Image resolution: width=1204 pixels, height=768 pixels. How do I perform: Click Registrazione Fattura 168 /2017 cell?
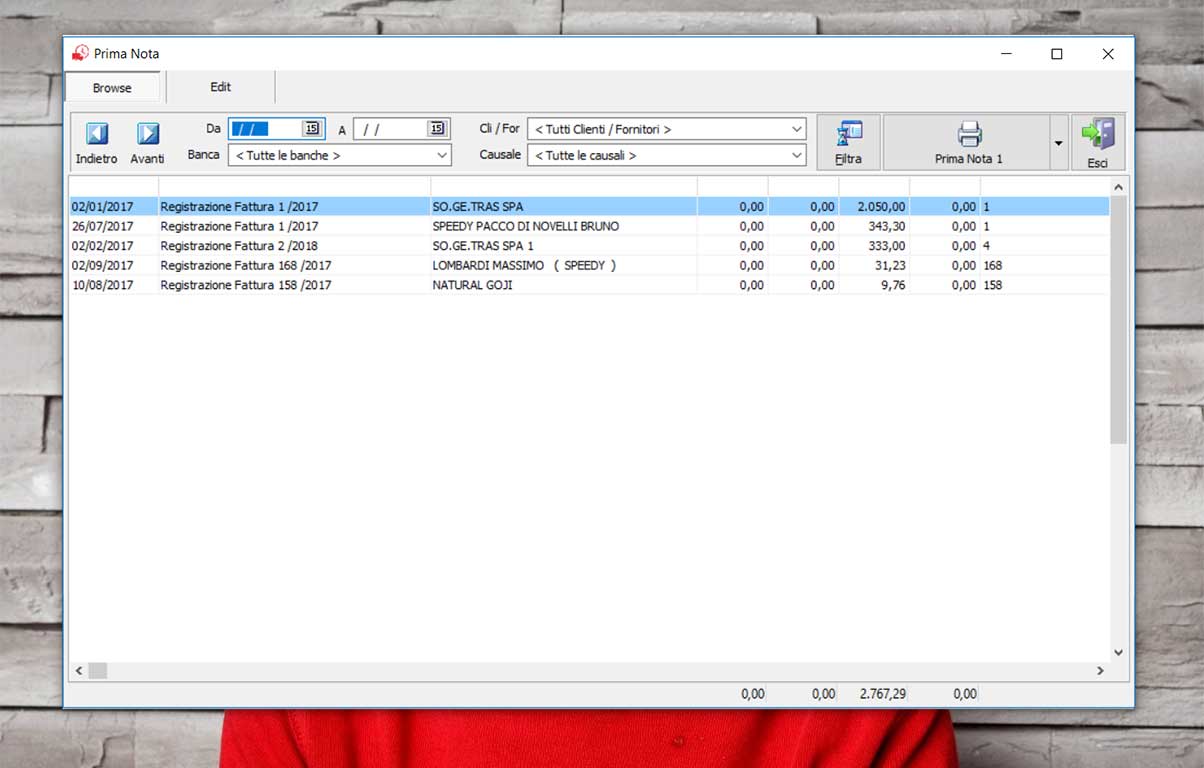(294, 265)
